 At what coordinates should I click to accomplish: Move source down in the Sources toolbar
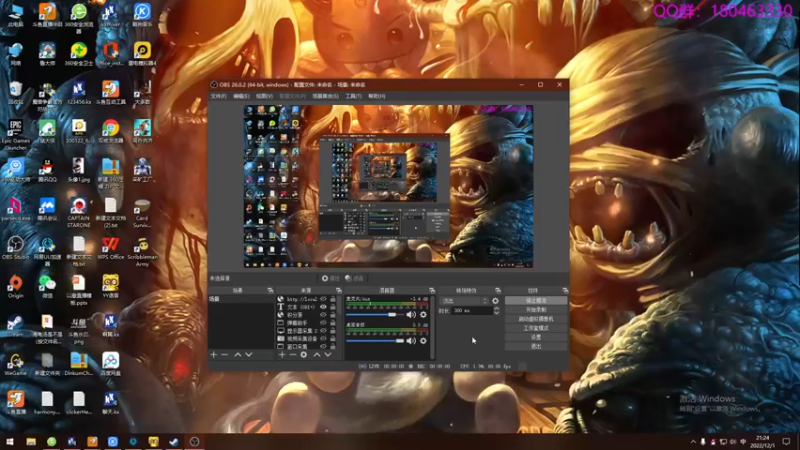[x=328, y=355]
